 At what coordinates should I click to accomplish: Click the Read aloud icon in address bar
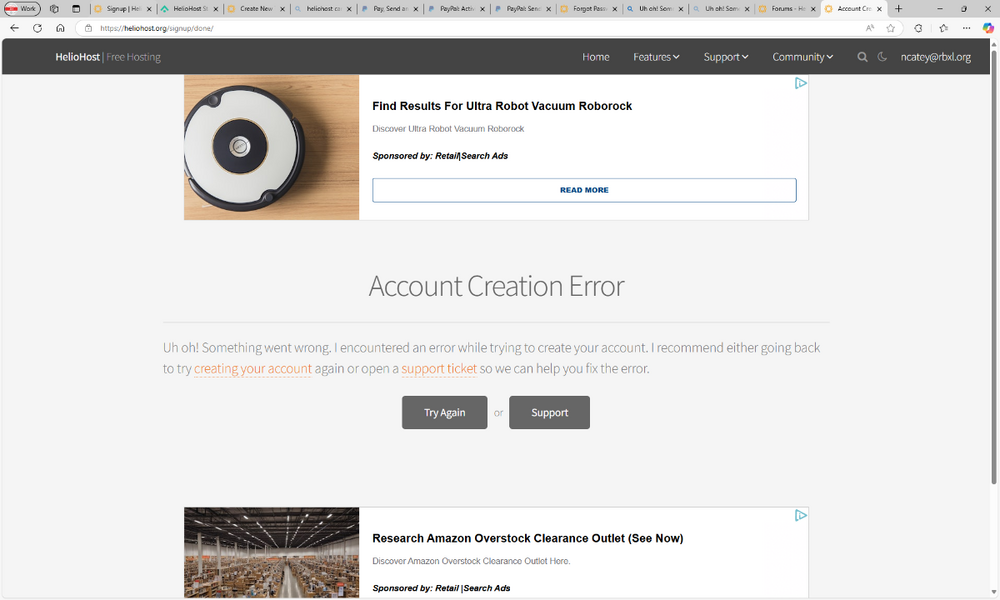click(870, 28)
